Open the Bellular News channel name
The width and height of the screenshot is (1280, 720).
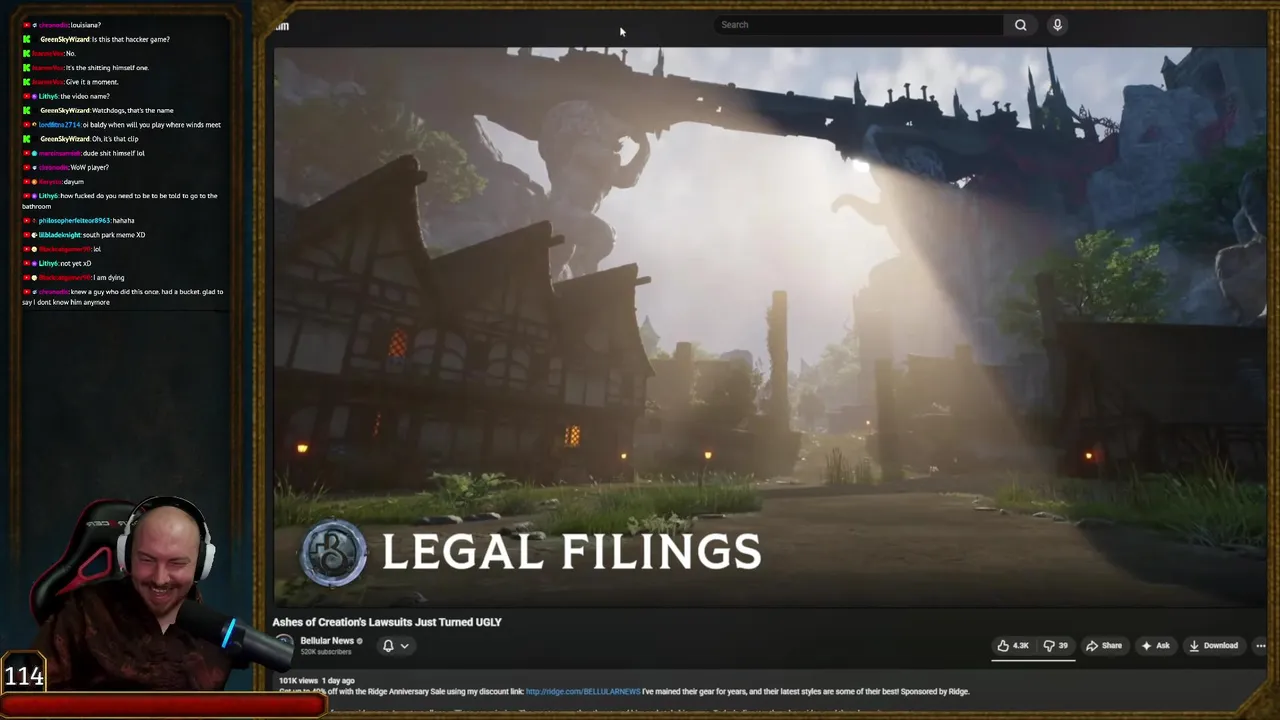(327, 641)
